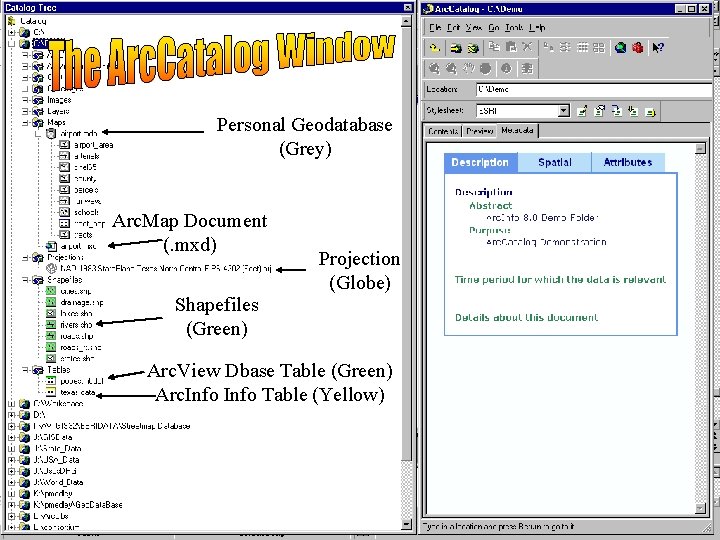The width and height of the screenshot is (720, 540).
Task: Expand the D:\ drive node
Action: 12,415
